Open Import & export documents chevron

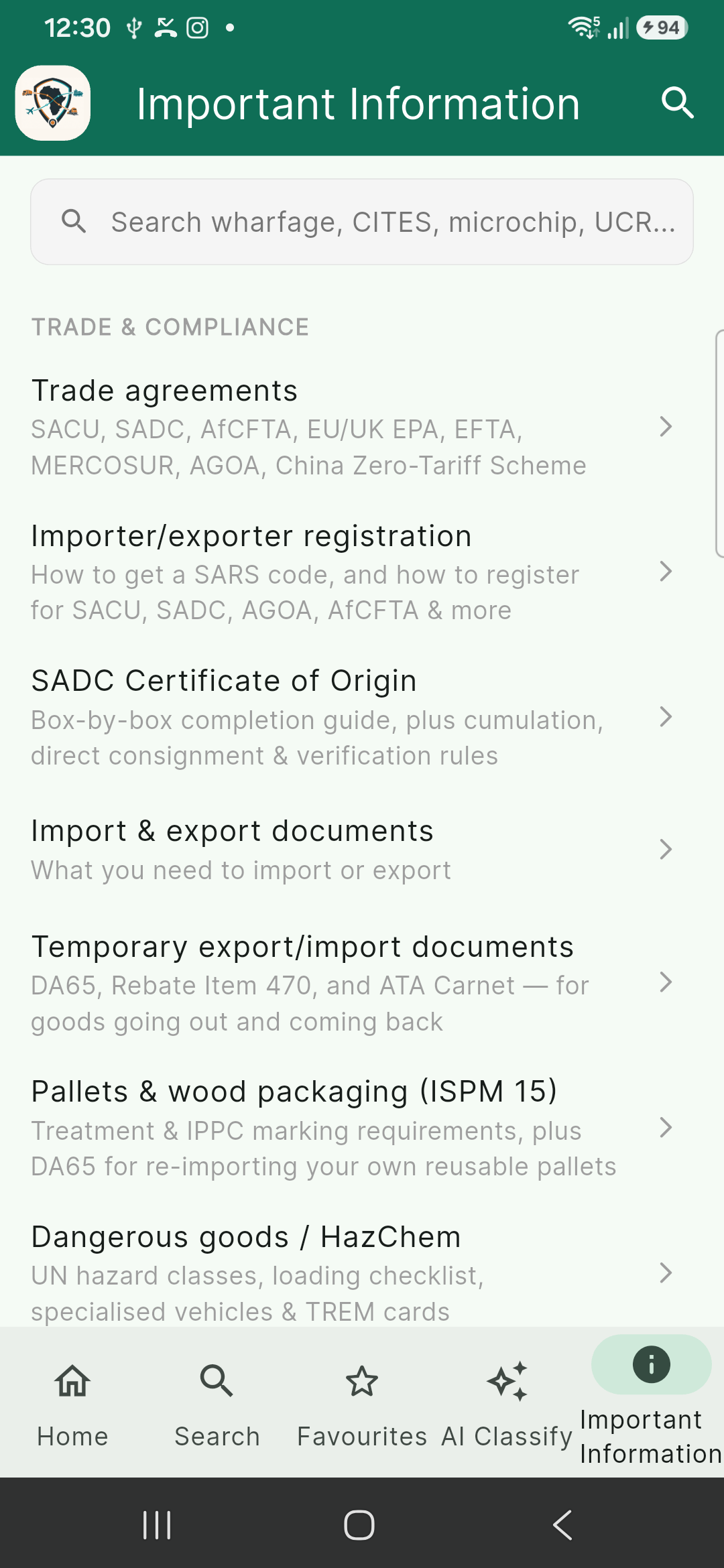666,850
